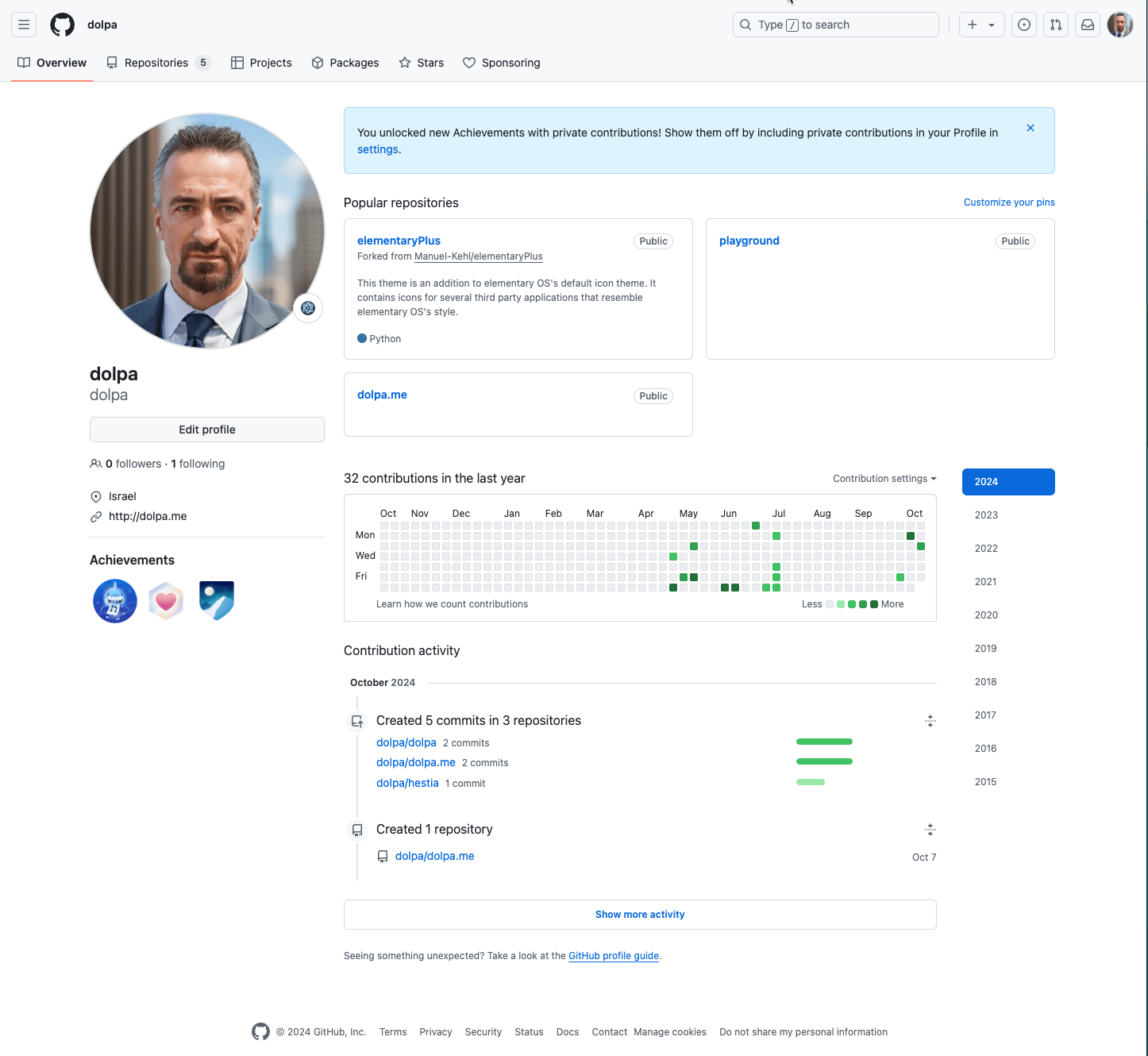Open the hamburger navigation menu
1148x1056 pixels.
[24, 25]
